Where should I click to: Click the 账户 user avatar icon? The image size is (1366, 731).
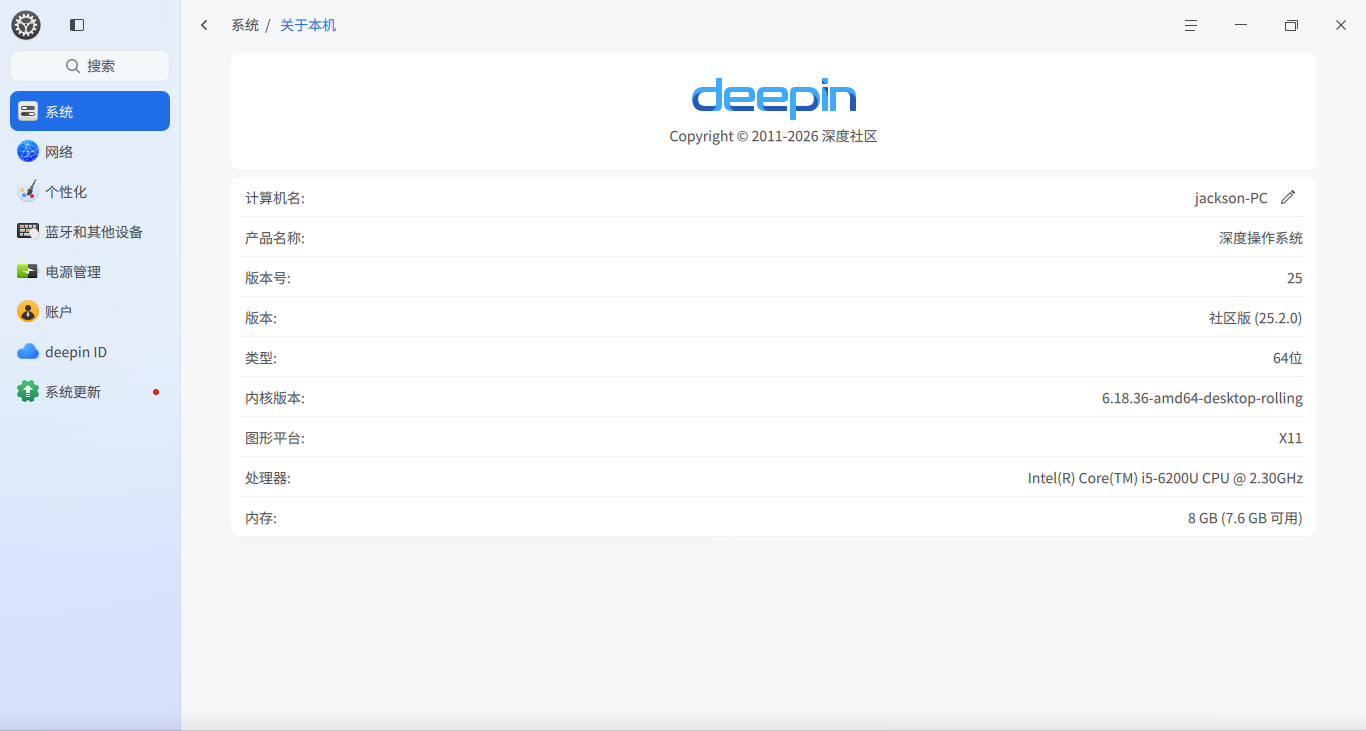click(x=28, y=312)
